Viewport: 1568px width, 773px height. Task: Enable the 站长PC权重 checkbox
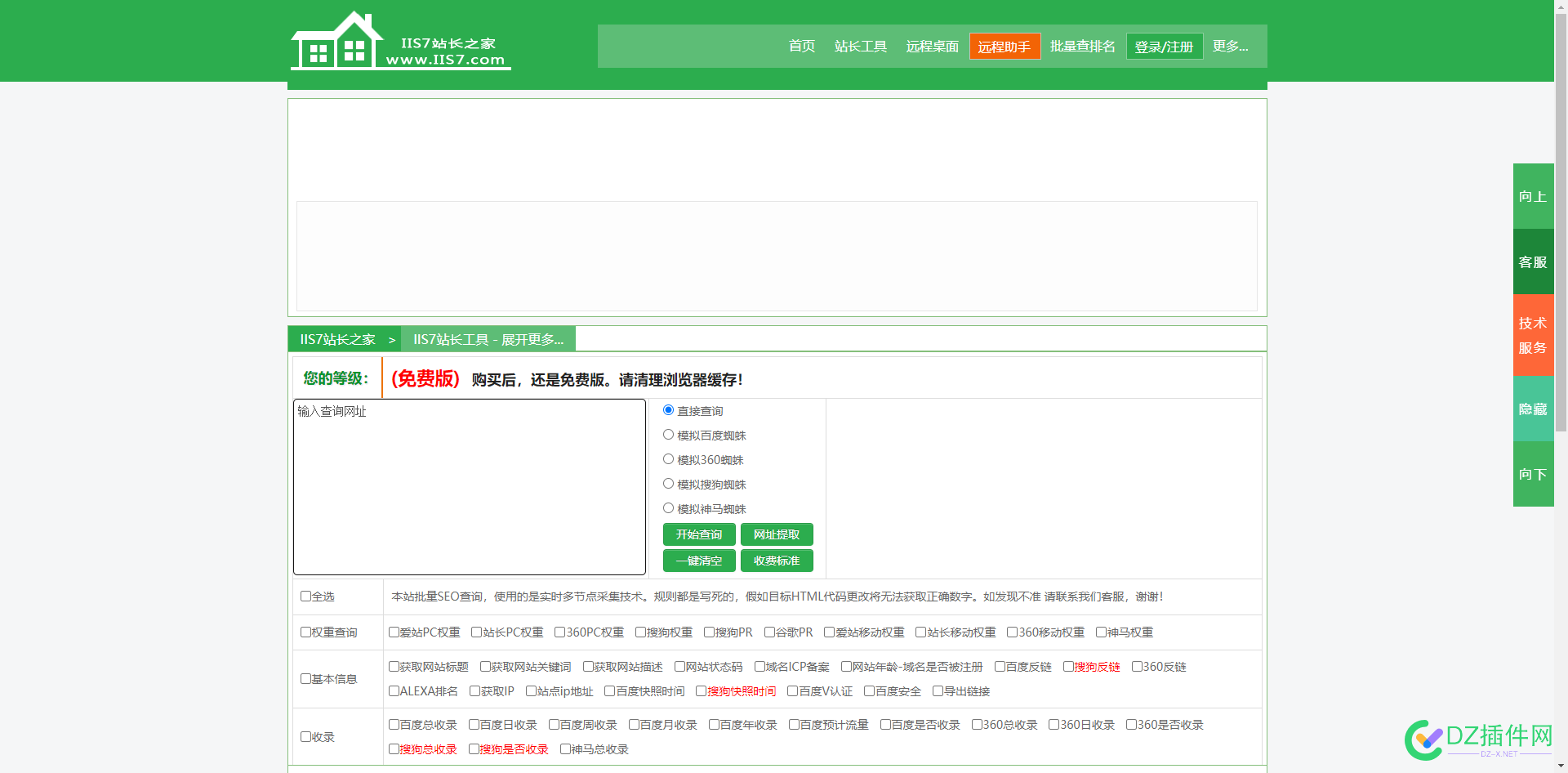pos(477,632)
